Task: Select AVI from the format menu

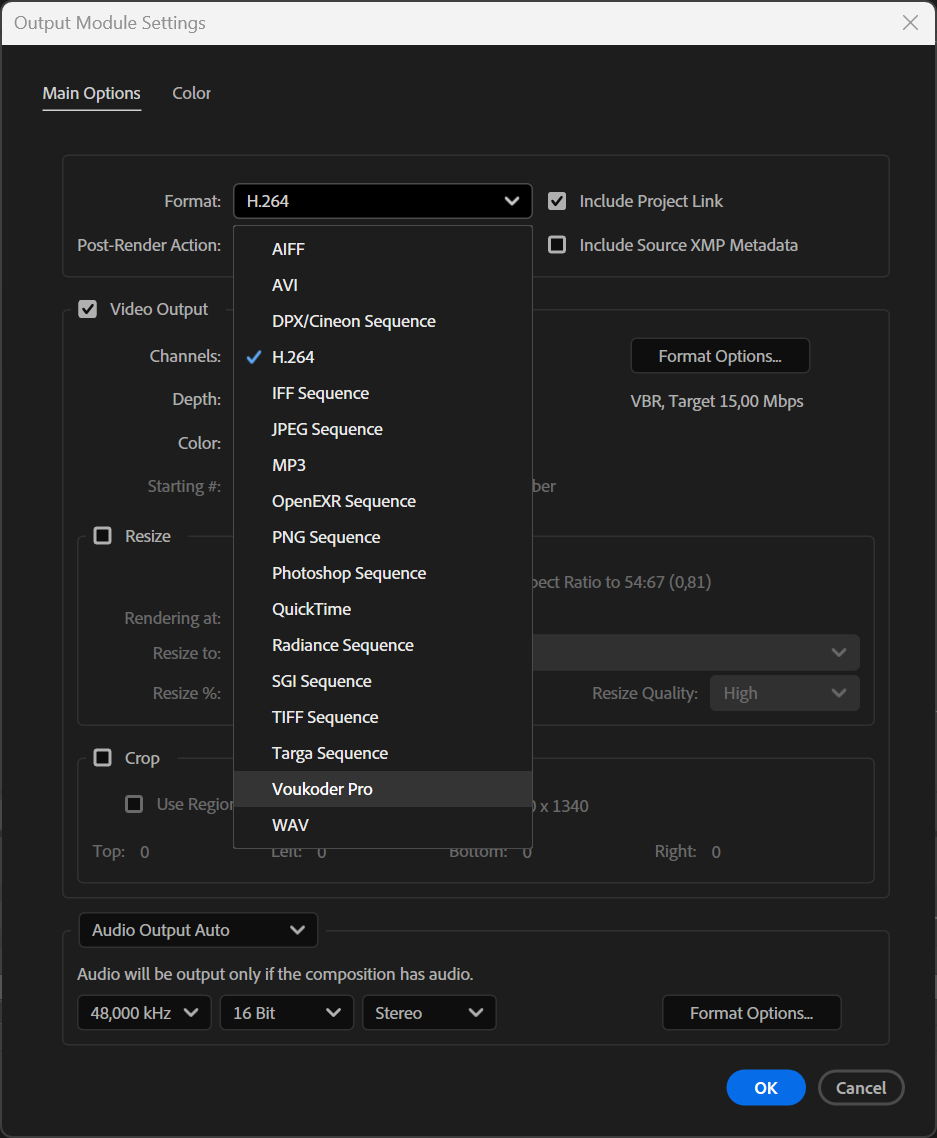Action: point(285,285)
